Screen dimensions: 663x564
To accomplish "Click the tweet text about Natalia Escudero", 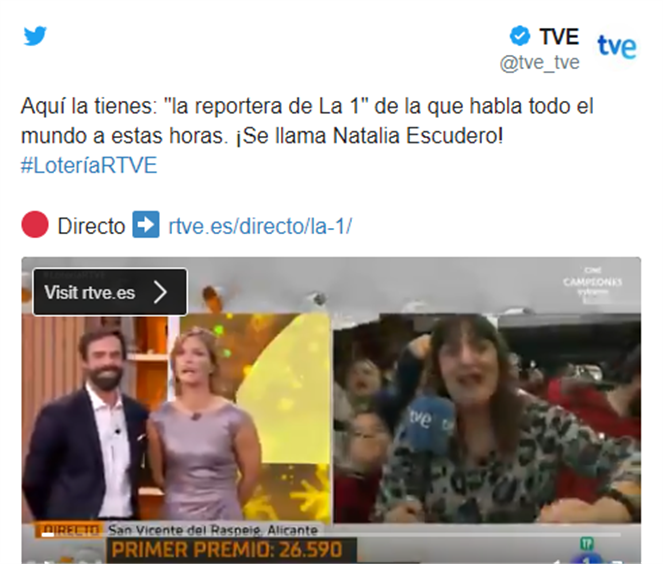I will [x=307, y=120].
